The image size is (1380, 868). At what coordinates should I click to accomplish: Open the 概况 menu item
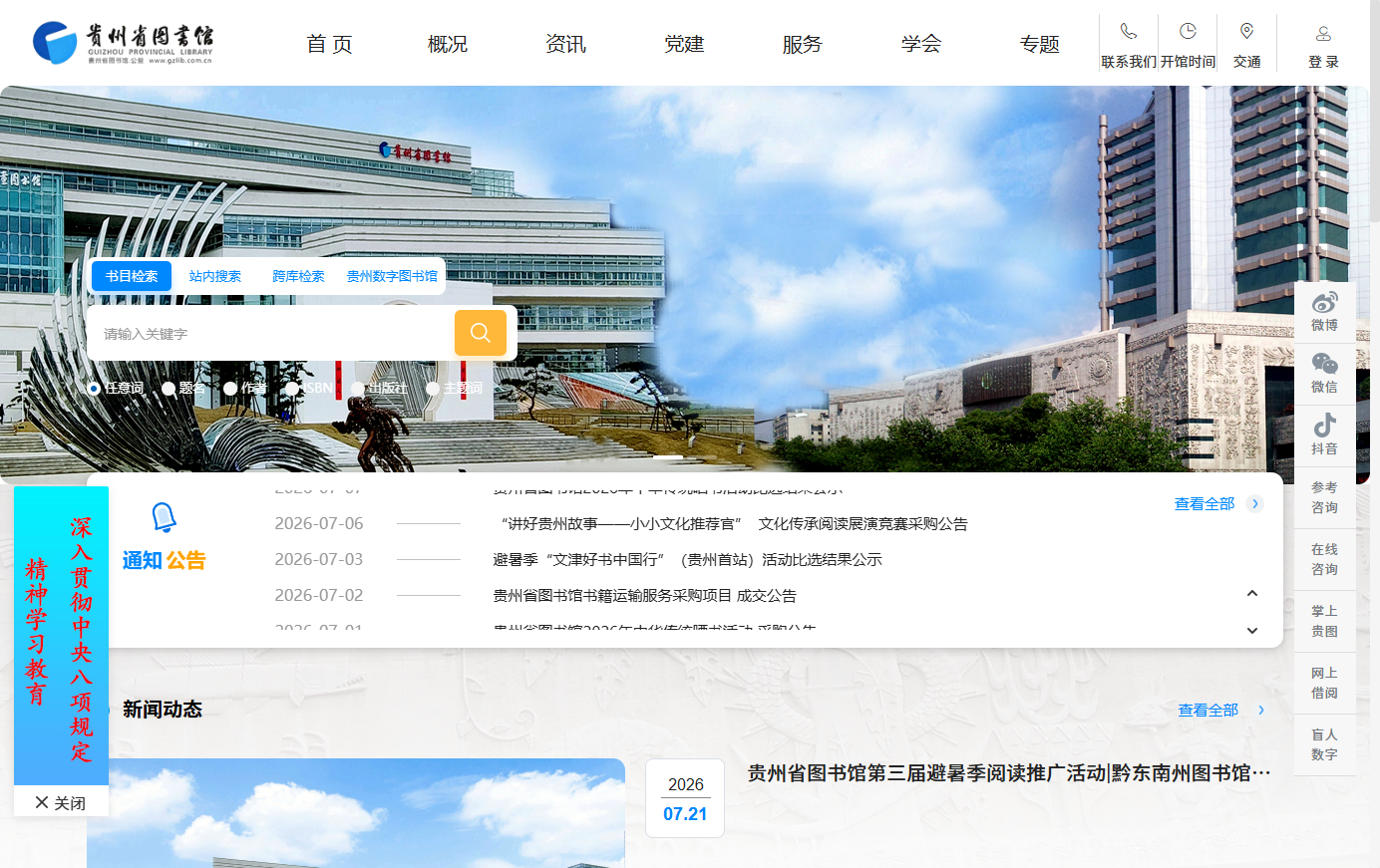click(x=448, y=44)
